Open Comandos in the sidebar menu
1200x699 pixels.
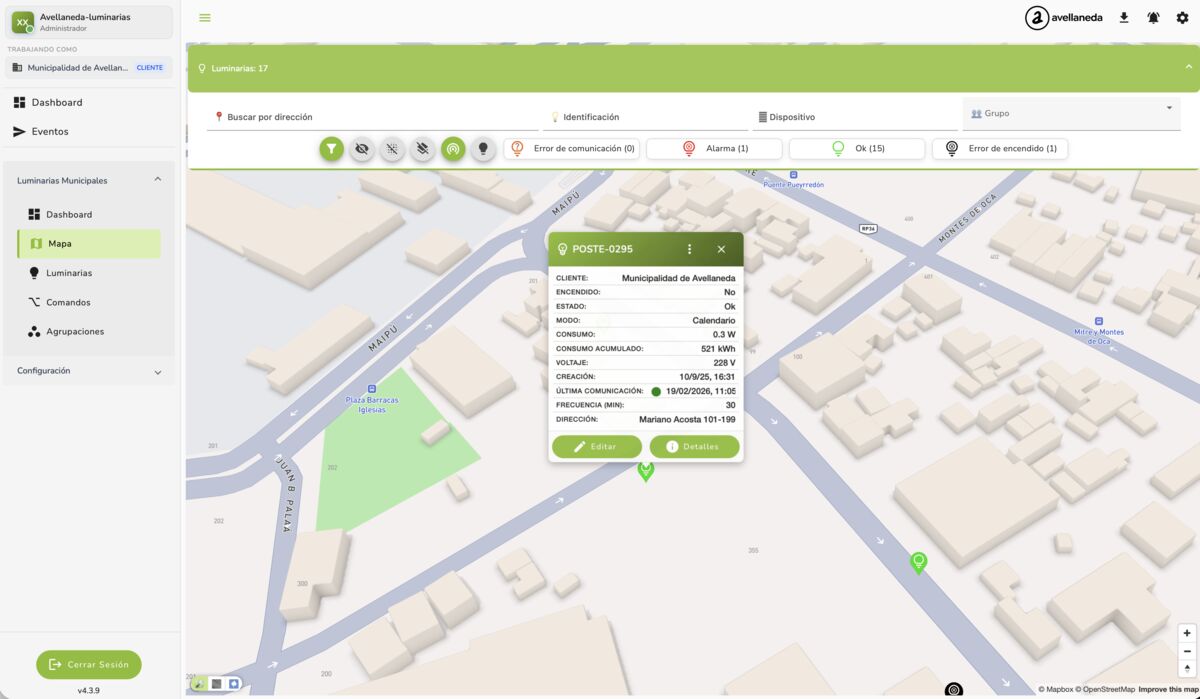[x=68, y=302]
